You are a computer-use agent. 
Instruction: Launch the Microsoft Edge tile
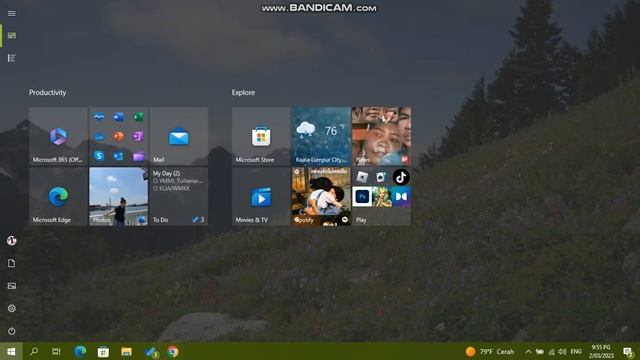coord(58,196)
